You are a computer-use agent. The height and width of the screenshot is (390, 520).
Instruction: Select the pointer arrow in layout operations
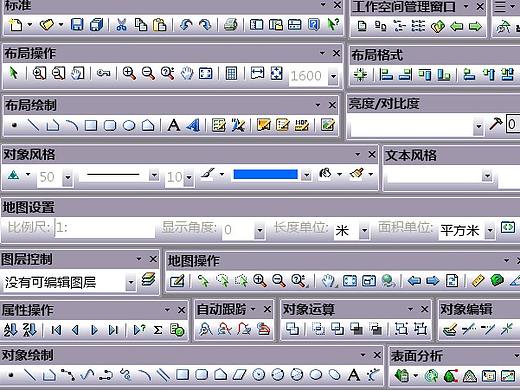click(x=13, y=73)
